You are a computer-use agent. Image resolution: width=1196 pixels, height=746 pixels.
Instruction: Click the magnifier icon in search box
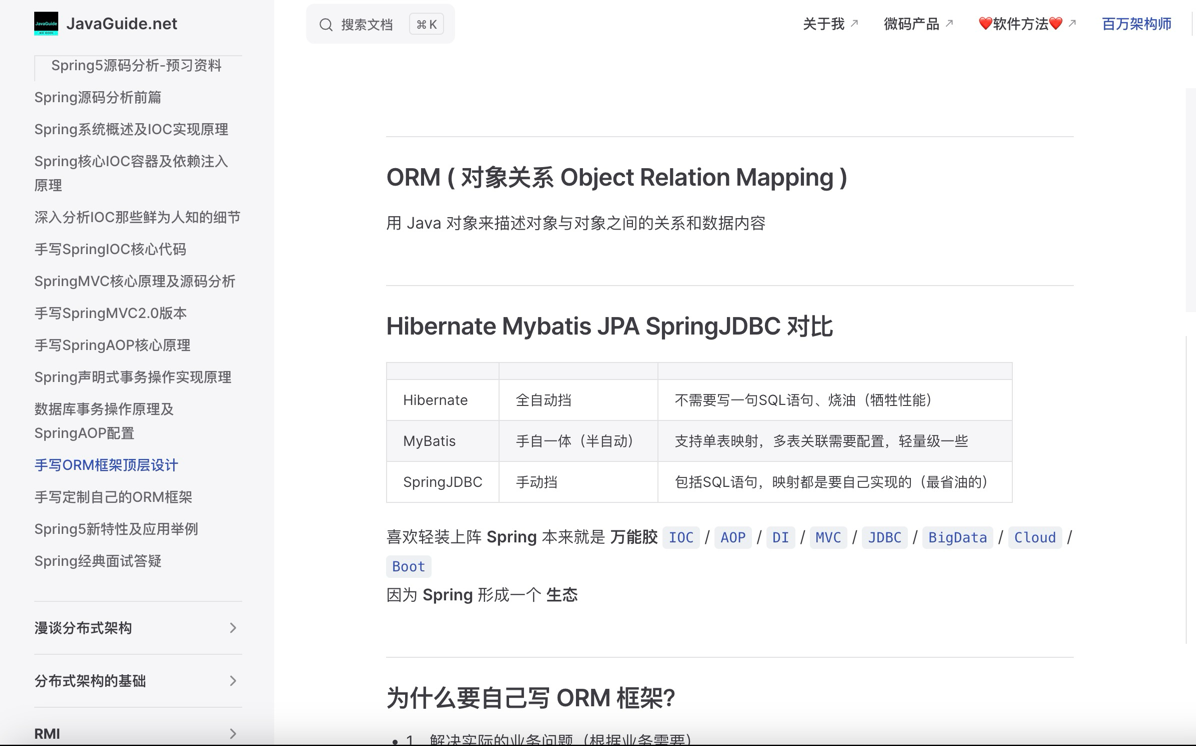pos(326,24)
